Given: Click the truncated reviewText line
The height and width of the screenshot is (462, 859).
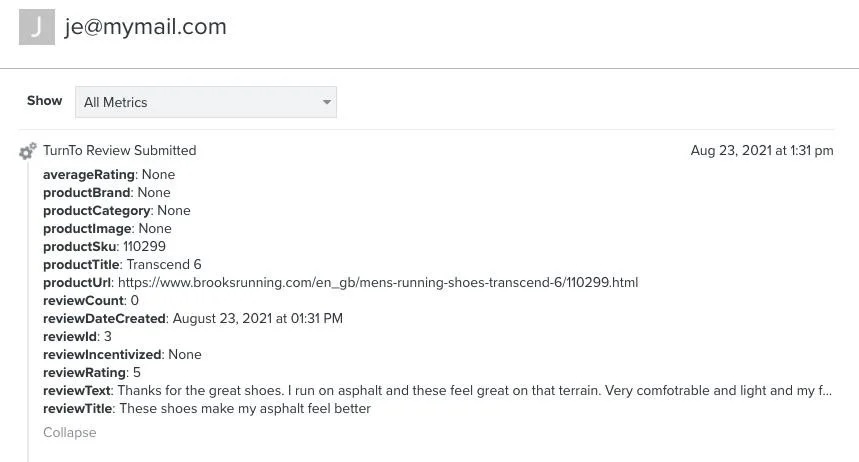Looking at the screenshot, I should tap(473, 390).
